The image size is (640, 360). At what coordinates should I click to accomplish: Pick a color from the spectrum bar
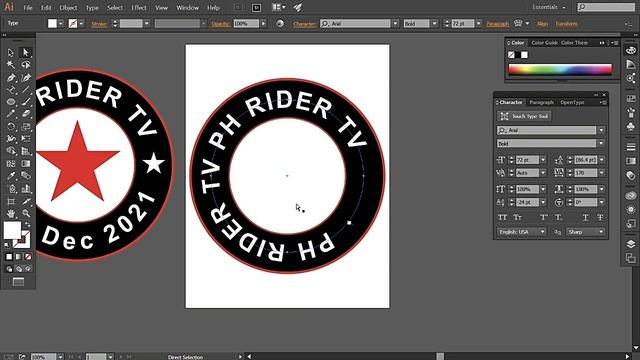point(560,69)
